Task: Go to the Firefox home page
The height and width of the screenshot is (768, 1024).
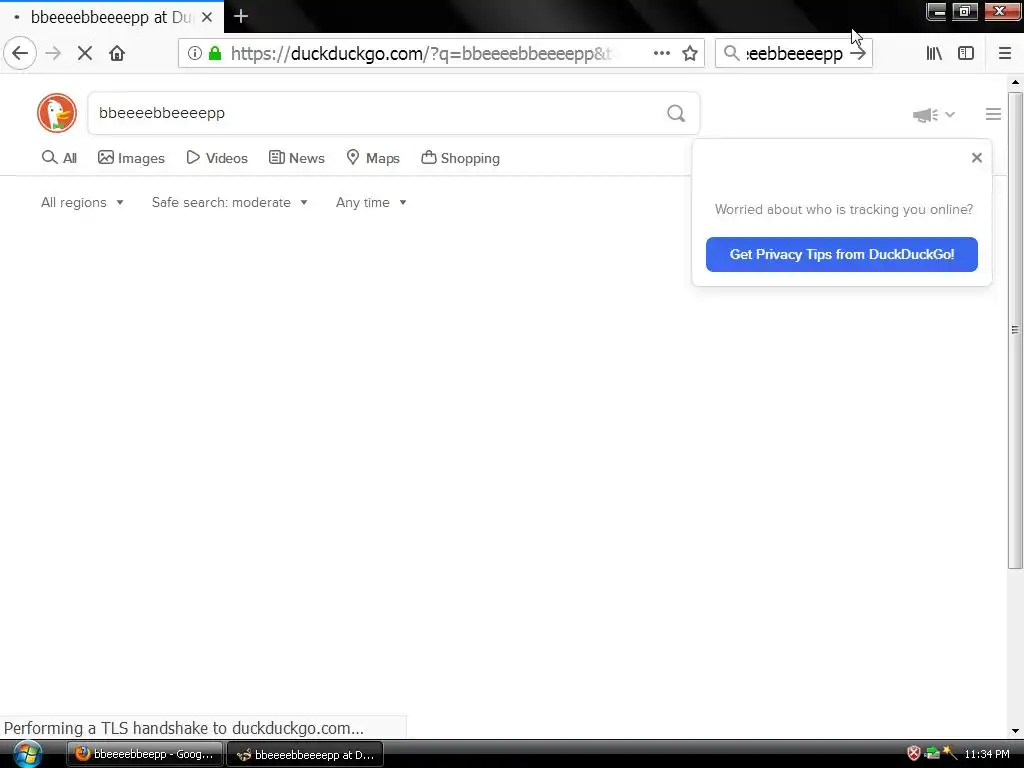Action: (117, 53)
